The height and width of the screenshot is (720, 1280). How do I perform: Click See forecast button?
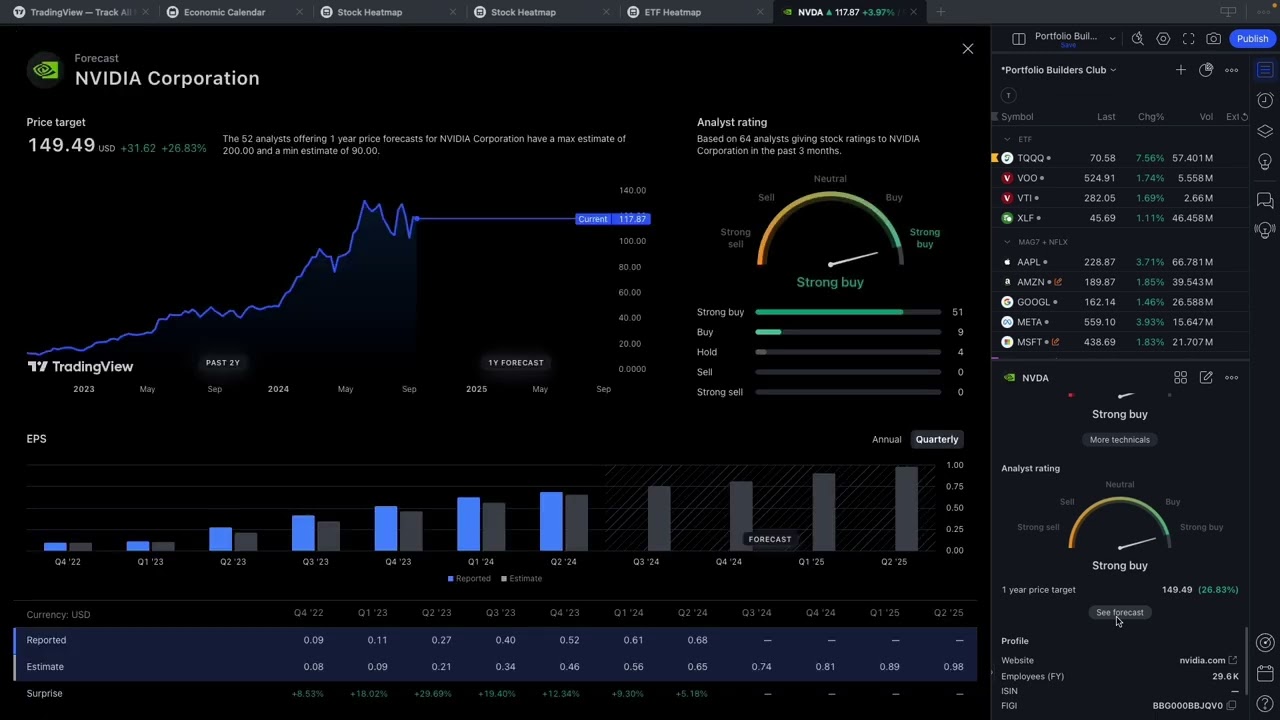click(1120, 612)
